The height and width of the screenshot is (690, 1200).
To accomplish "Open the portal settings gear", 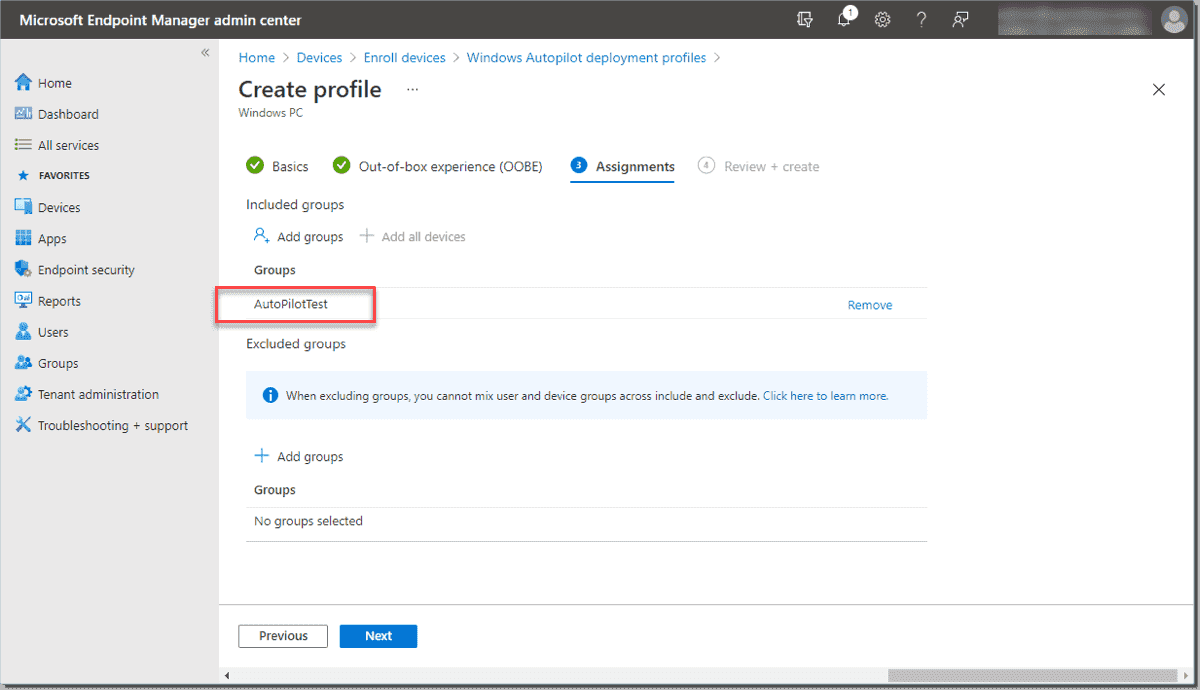I will tap(882, 19).
